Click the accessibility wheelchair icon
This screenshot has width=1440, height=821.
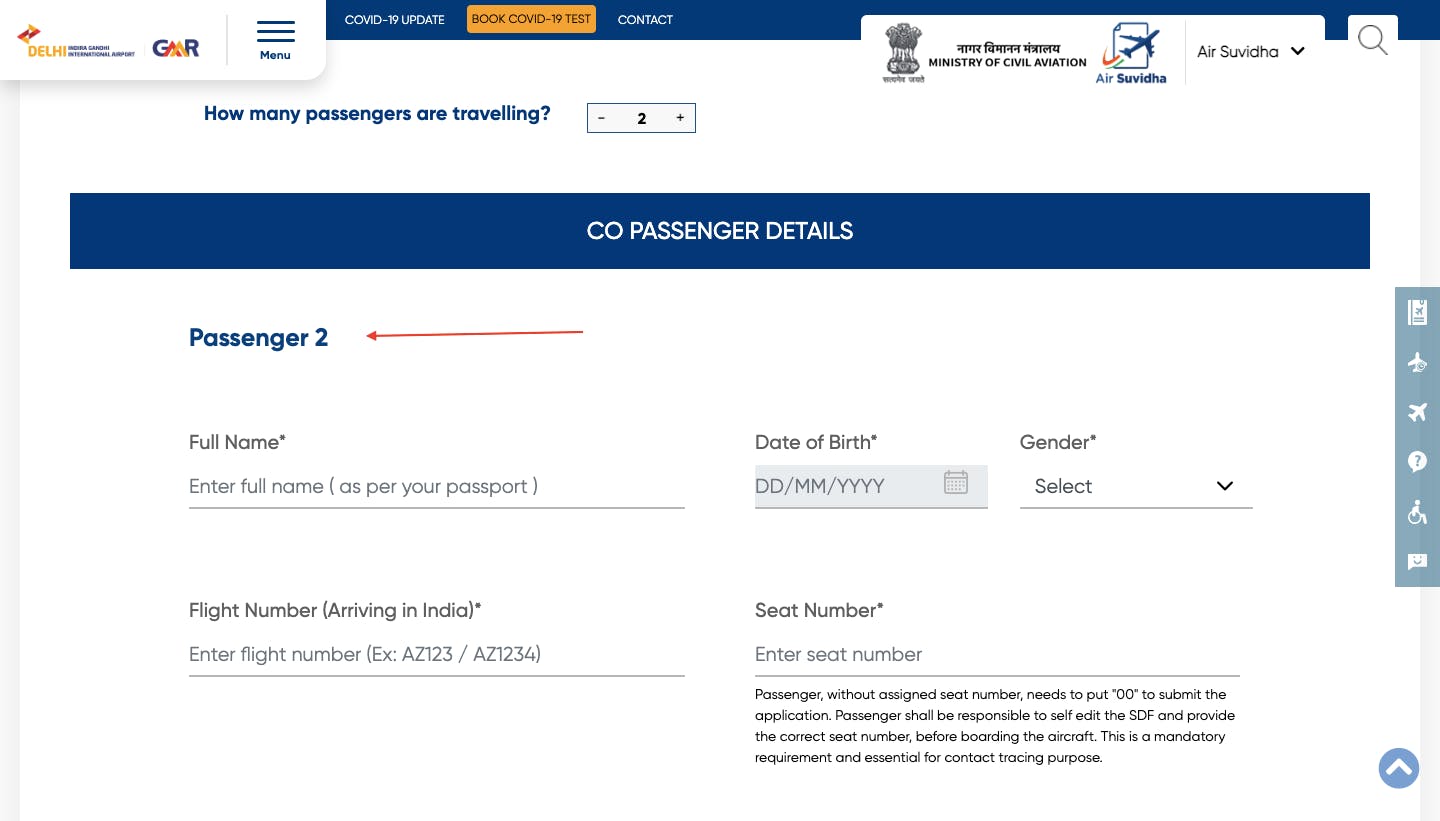coord(1417,512)
